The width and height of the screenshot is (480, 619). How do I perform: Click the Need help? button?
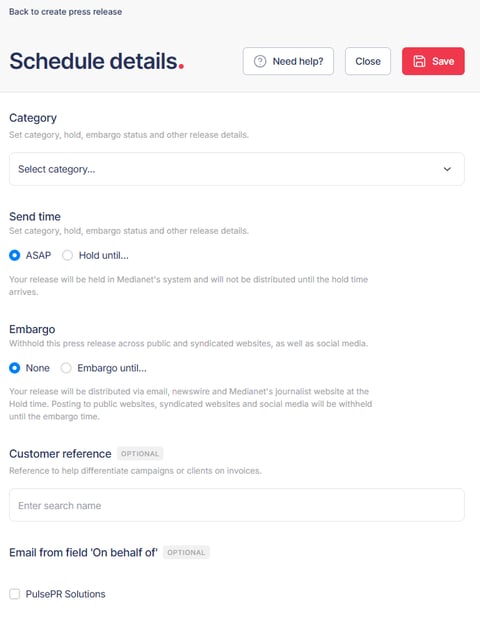pyautogui.click(x=288, y=61)
